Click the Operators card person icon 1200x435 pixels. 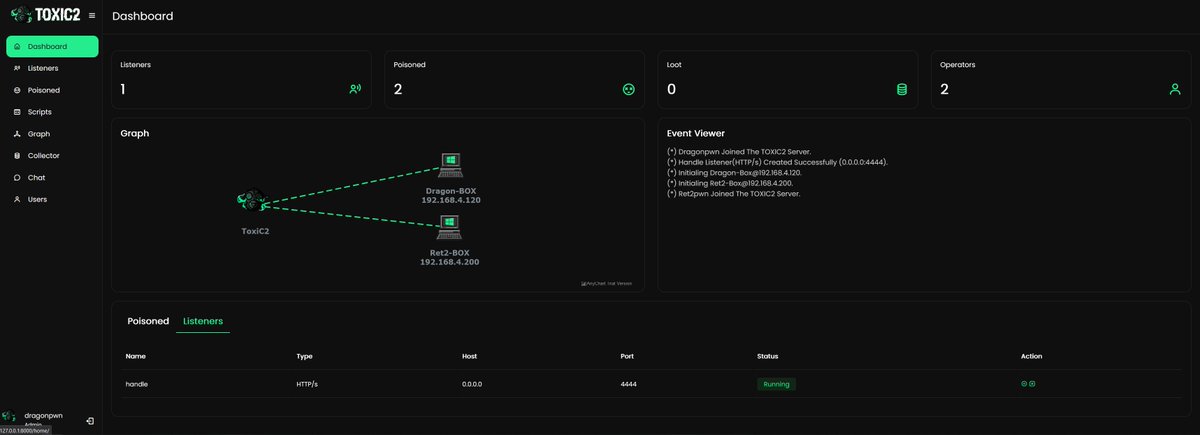click(1175, 89)
